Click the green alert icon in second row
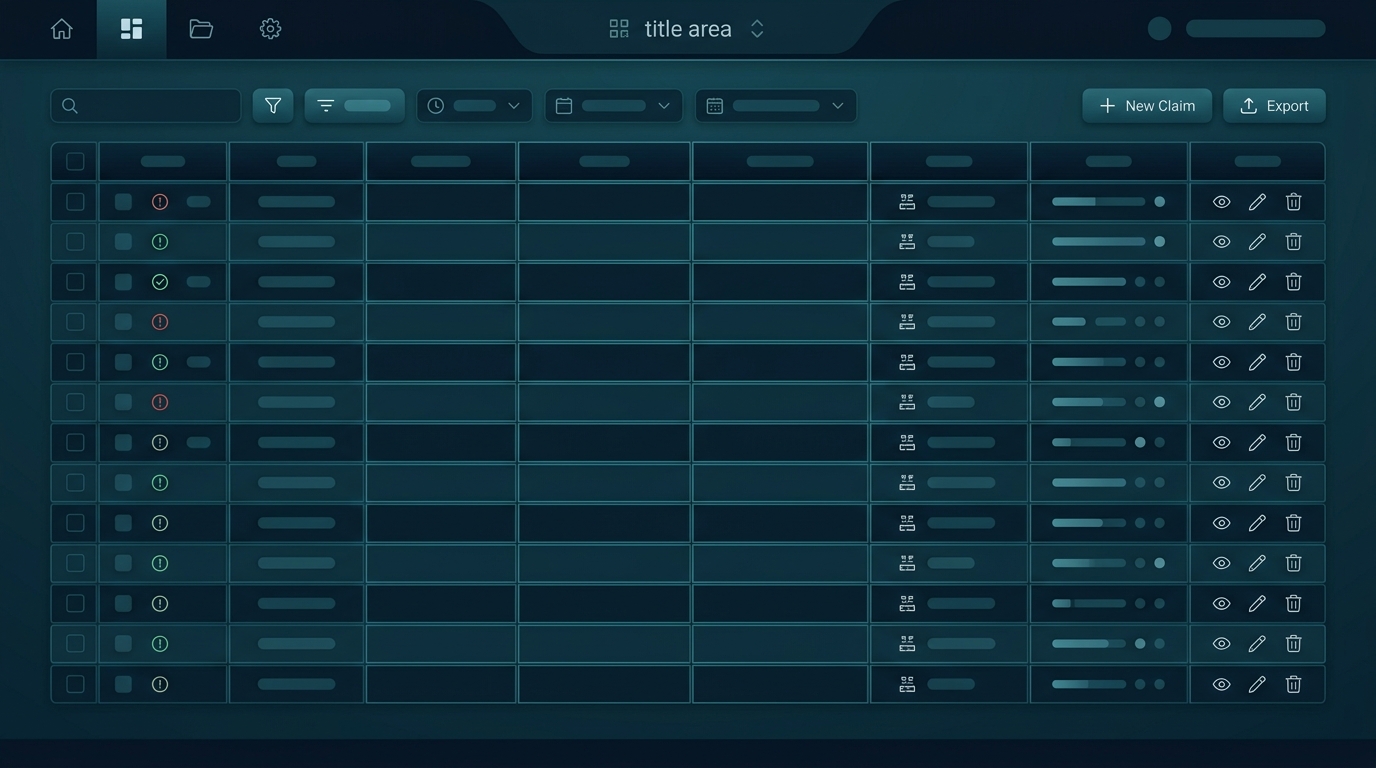 tap(160, 242)
